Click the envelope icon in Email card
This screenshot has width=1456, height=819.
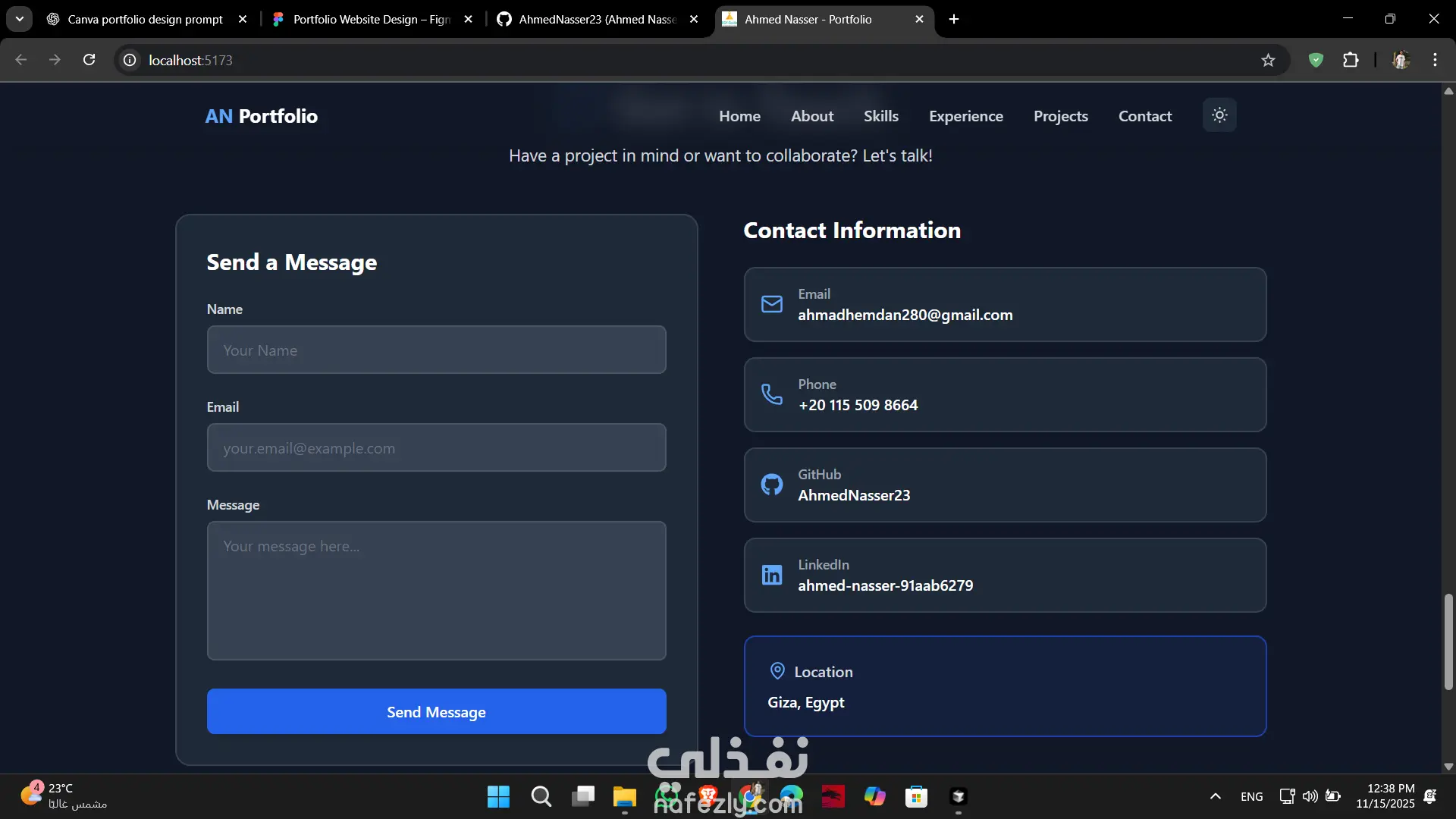point(772,304)
